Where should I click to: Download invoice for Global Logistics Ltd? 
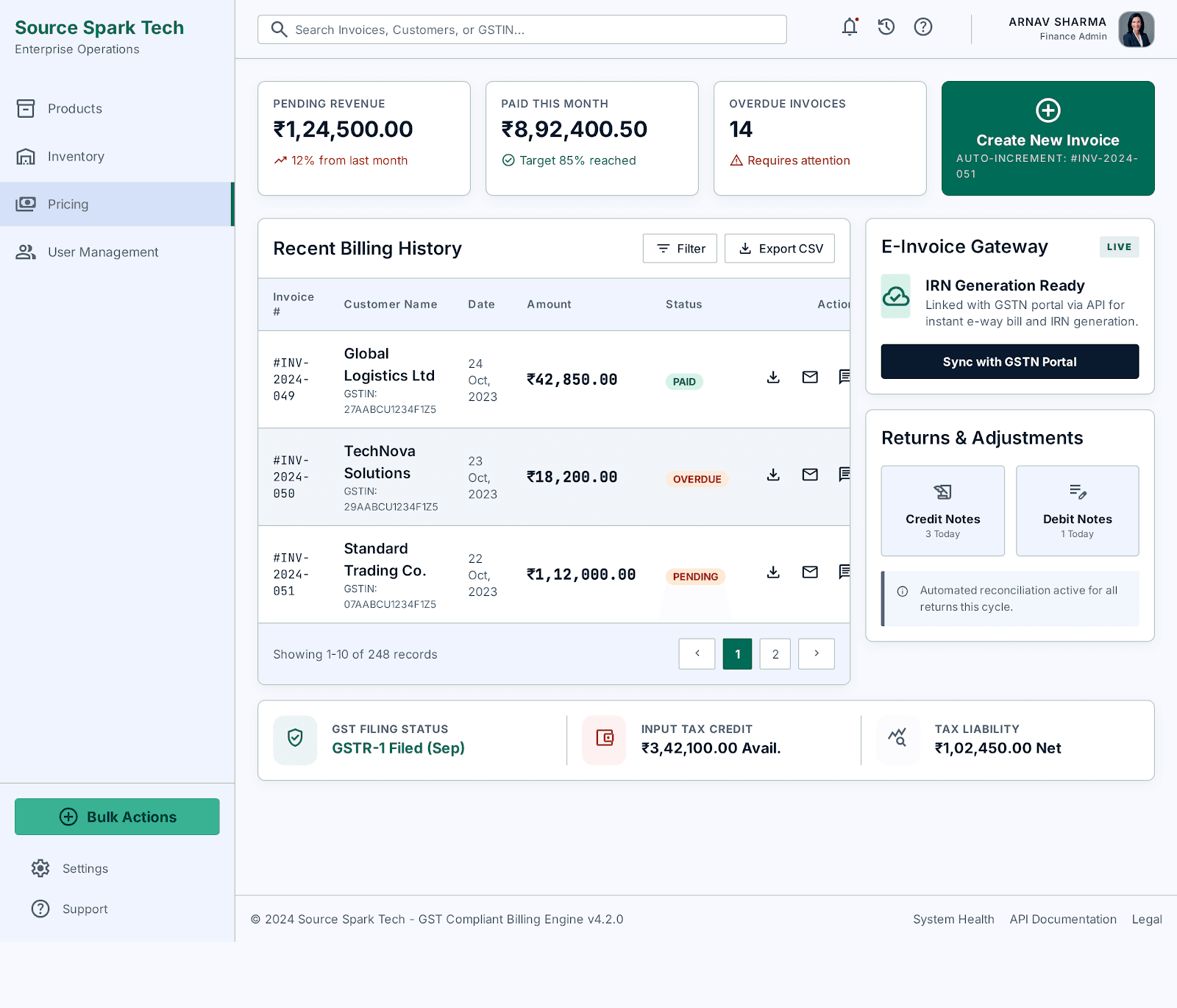coord(773,377)
